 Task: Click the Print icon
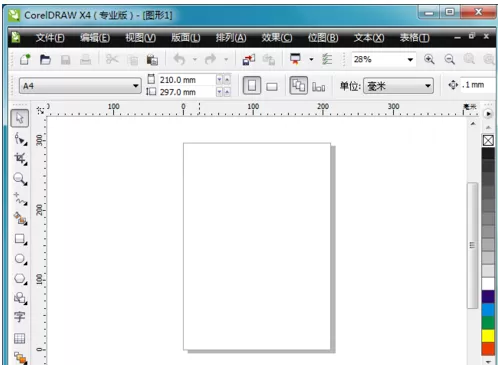[86, 60]
